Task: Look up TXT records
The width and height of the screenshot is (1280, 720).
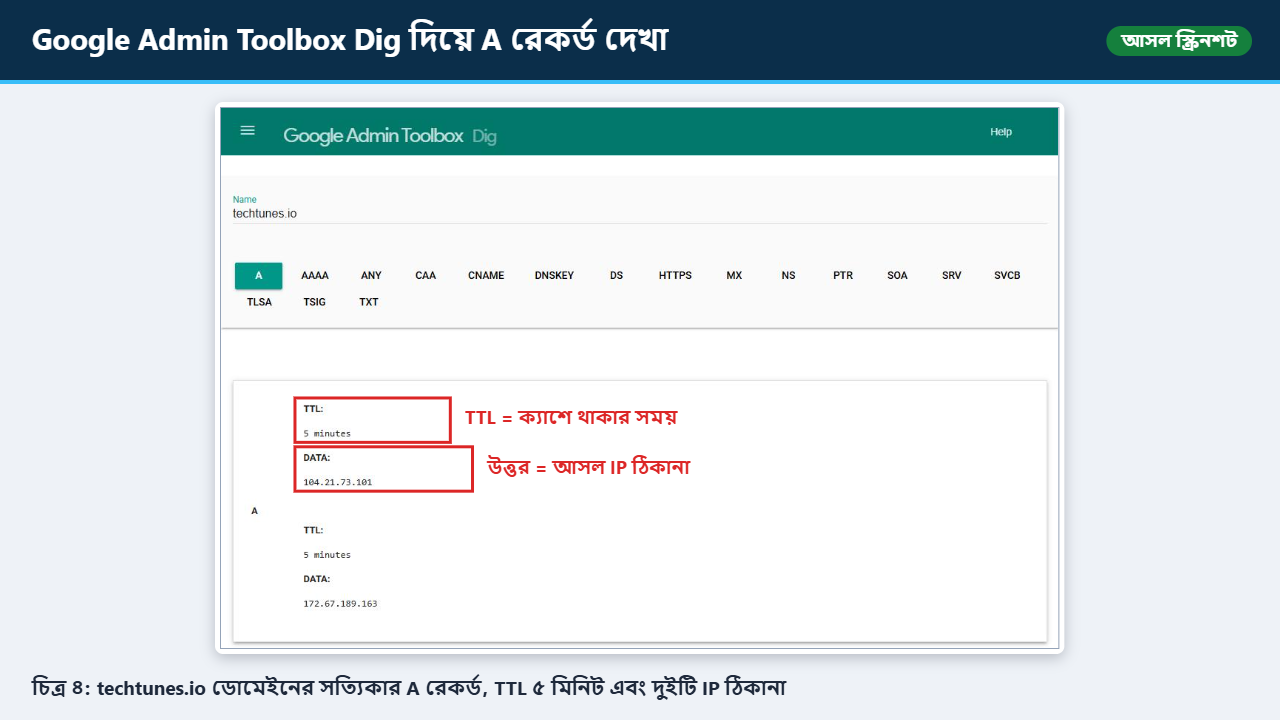Action: [369, 302]
